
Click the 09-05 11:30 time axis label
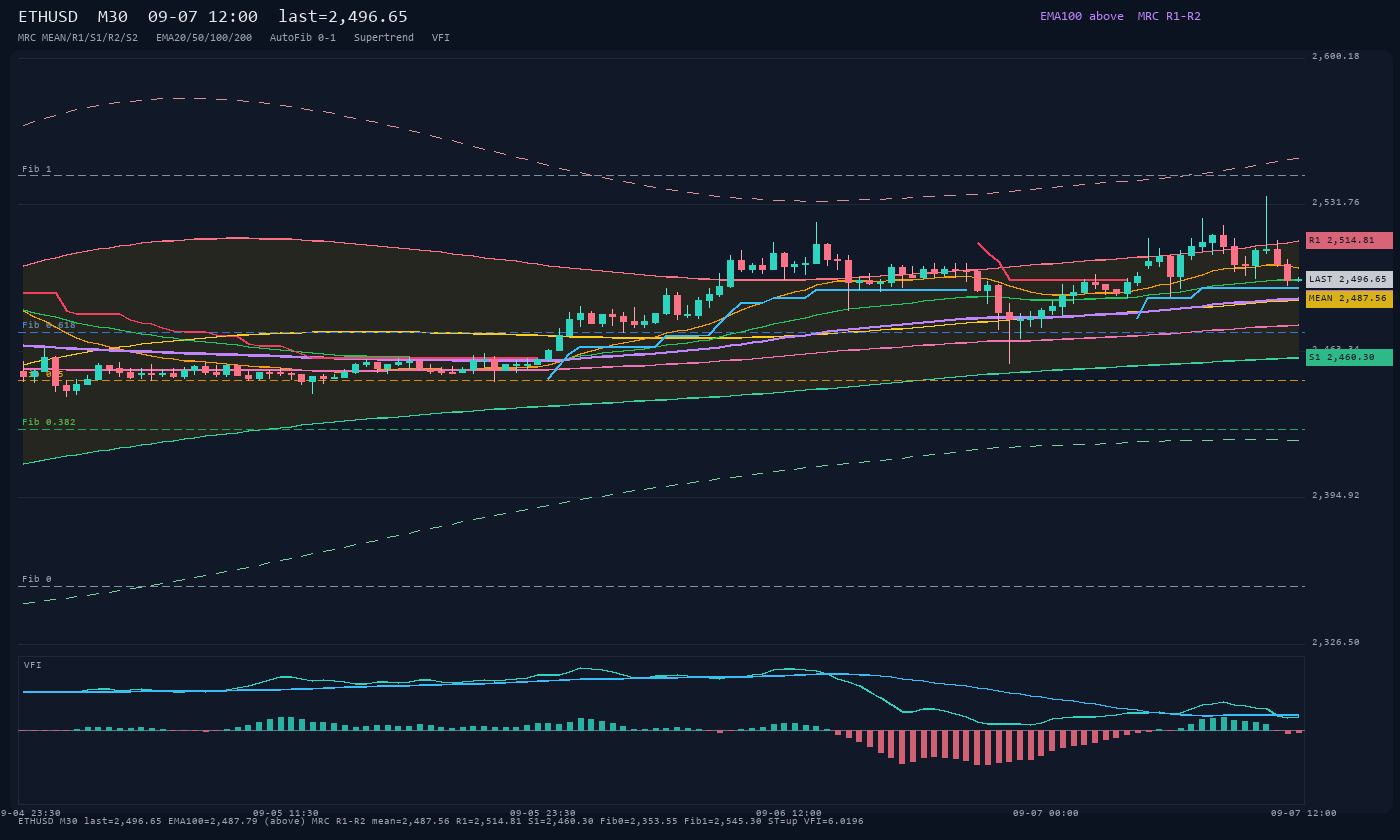pyautogui.click(x=286, y=813)
